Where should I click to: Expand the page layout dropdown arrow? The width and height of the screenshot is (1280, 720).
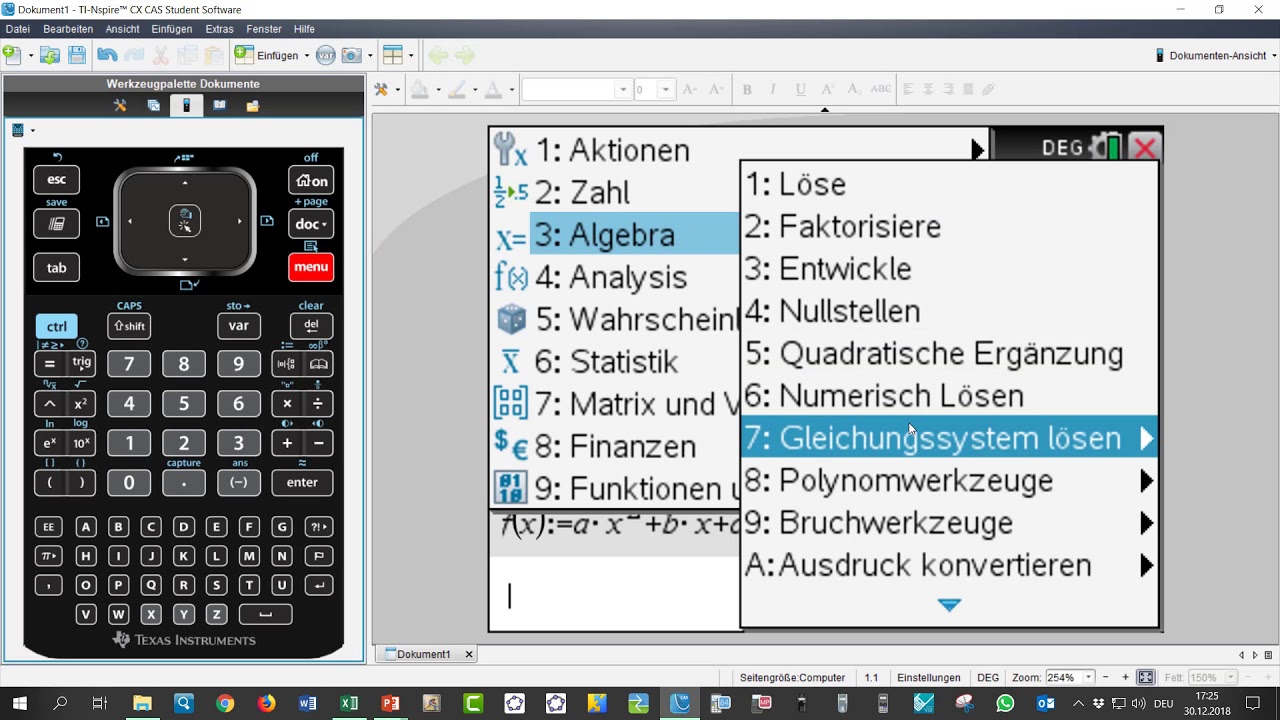(411, 56)
